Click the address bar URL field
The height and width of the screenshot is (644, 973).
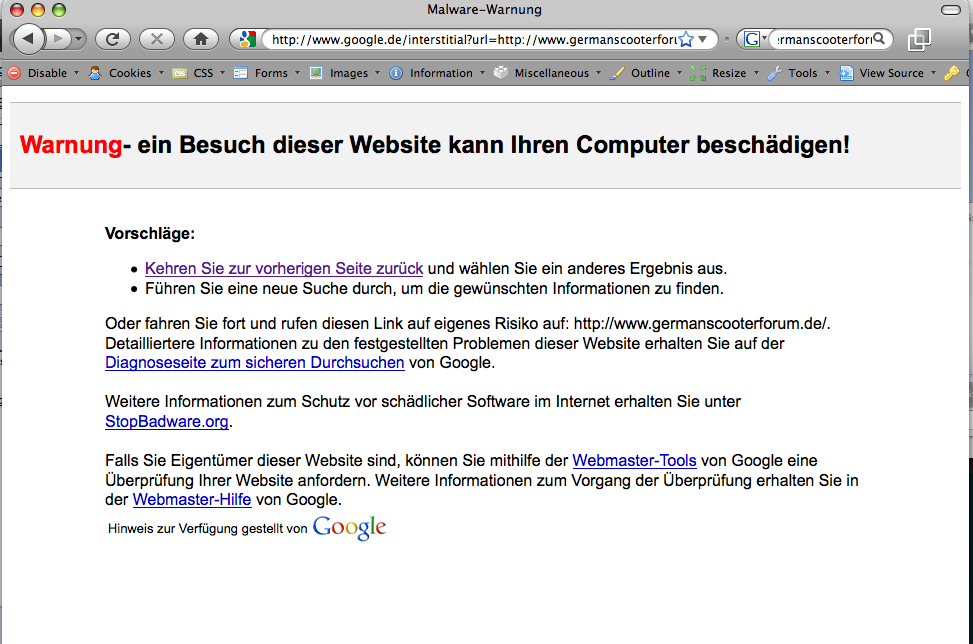pyautogui.click(x=473, y=39)
